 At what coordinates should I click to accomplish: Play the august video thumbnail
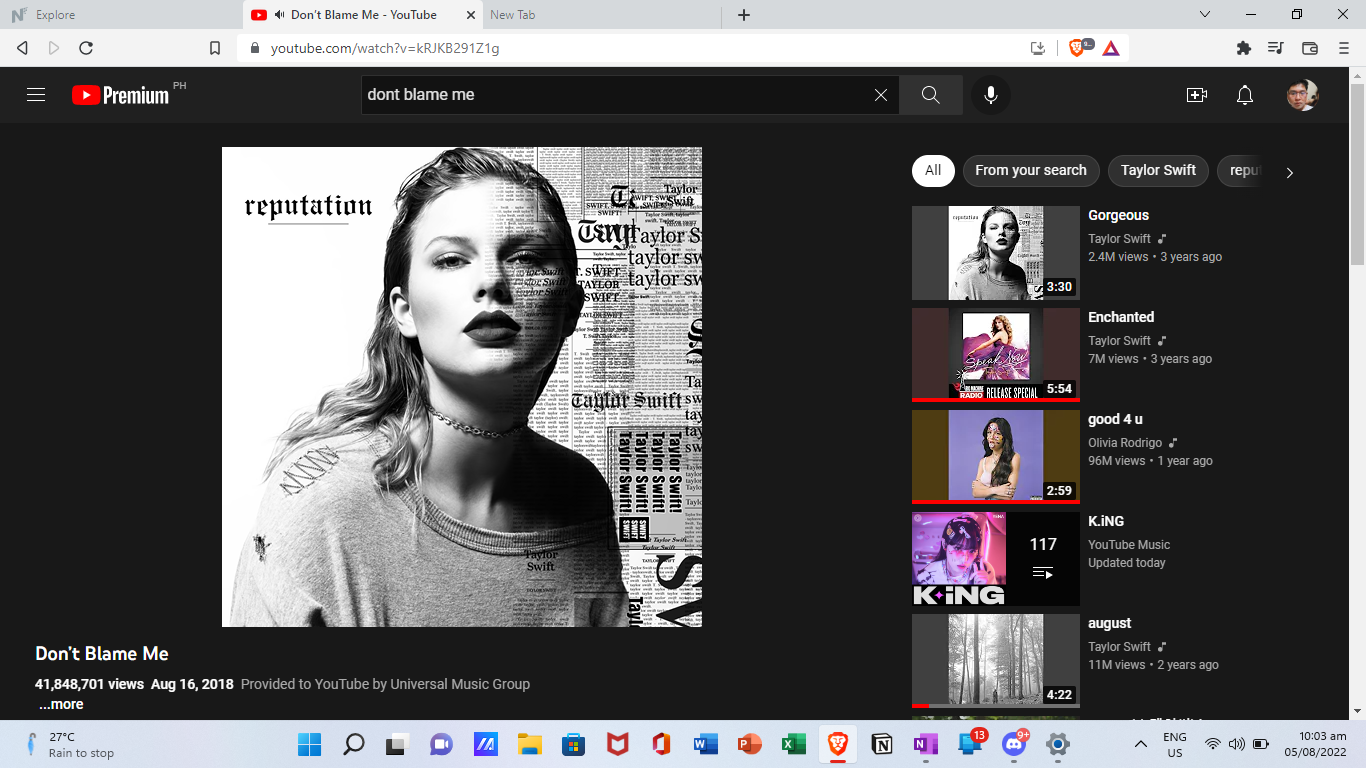996,661
